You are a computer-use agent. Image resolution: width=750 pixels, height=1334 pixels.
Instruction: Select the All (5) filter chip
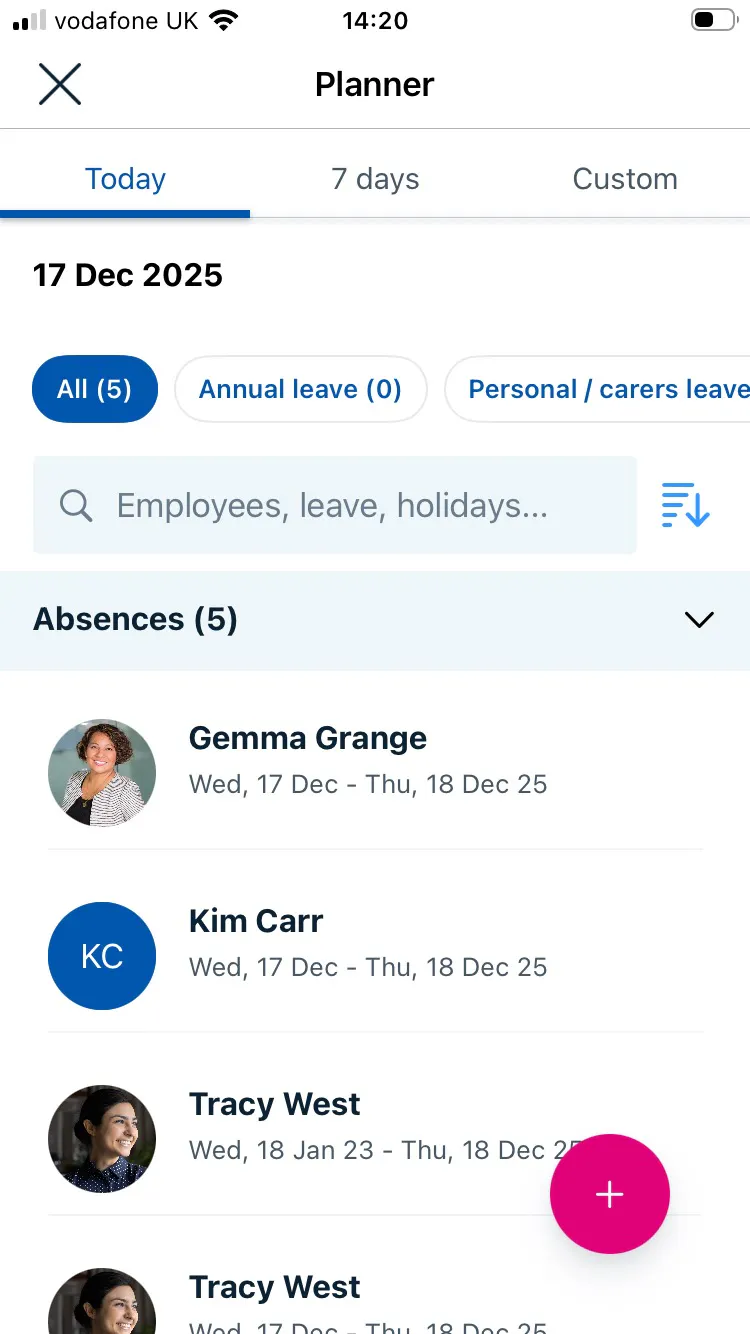tap(95, 389)
